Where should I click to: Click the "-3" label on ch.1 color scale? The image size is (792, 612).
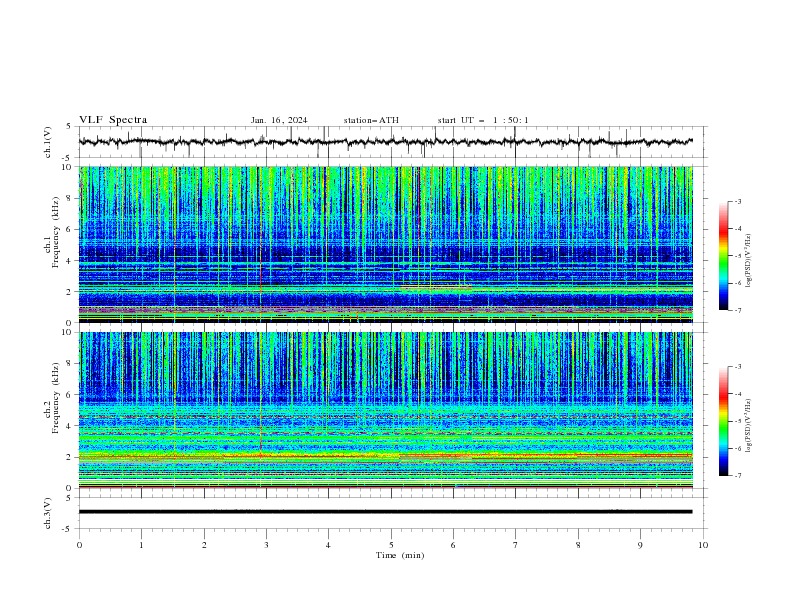[738, 201]
